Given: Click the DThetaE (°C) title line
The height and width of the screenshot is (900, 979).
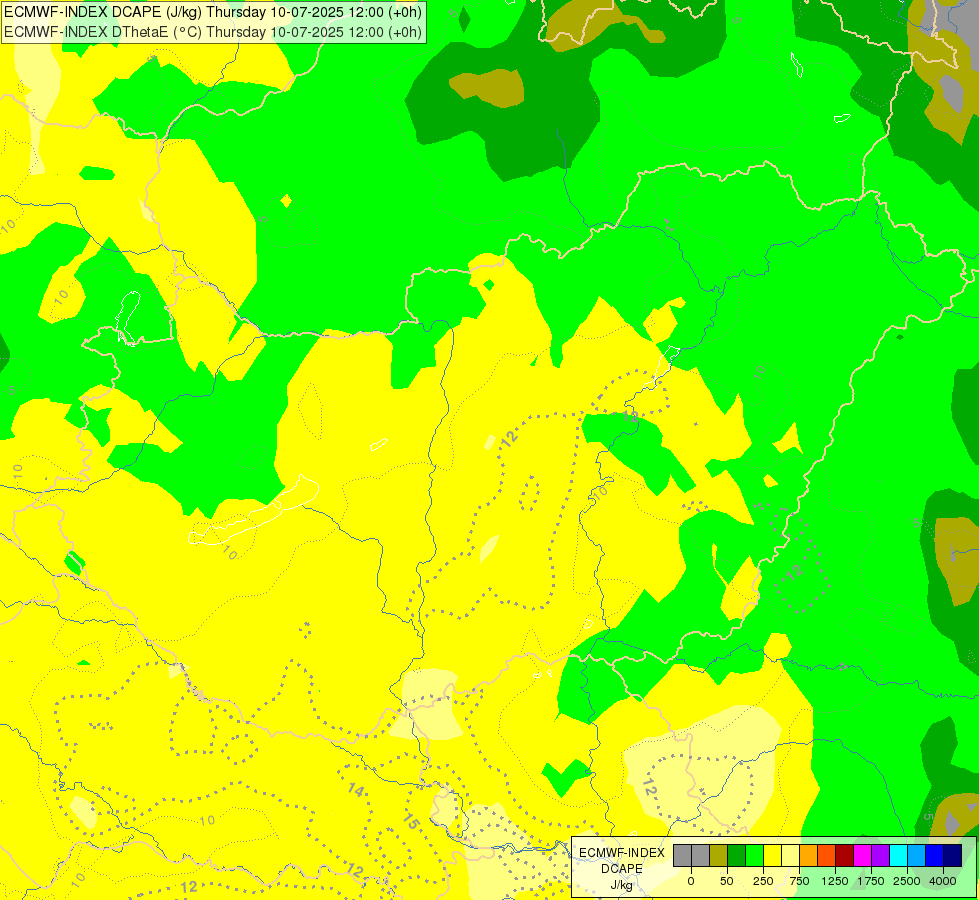Looking at the screenshot, I should [x=213, y=32].
